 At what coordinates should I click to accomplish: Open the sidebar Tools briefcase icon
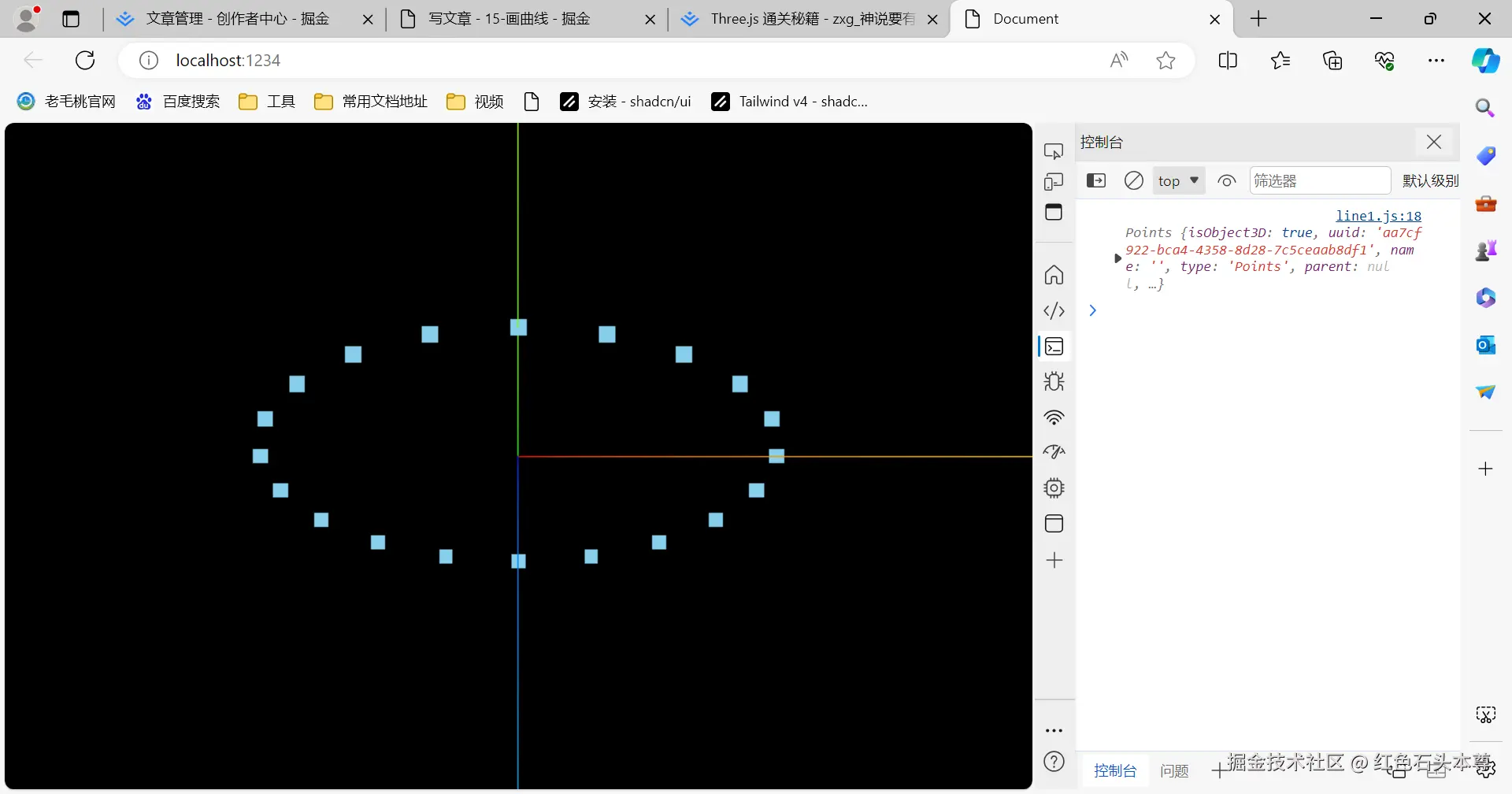point(1485,203)
